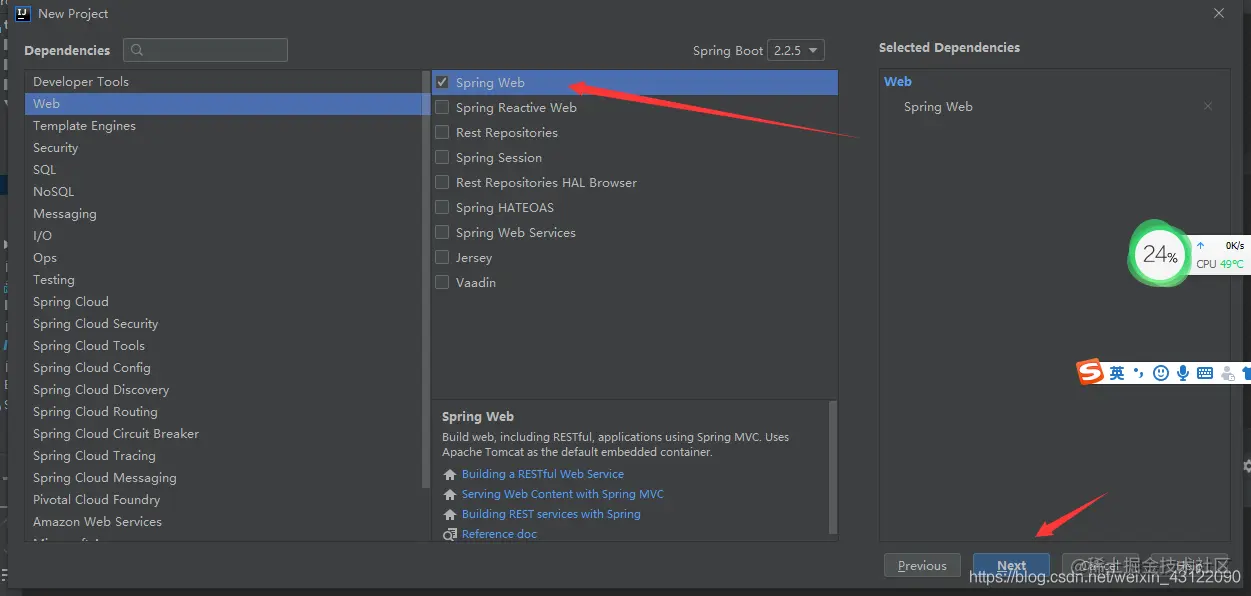Open the Security category
1251x596 pixels.
(224, 148)
